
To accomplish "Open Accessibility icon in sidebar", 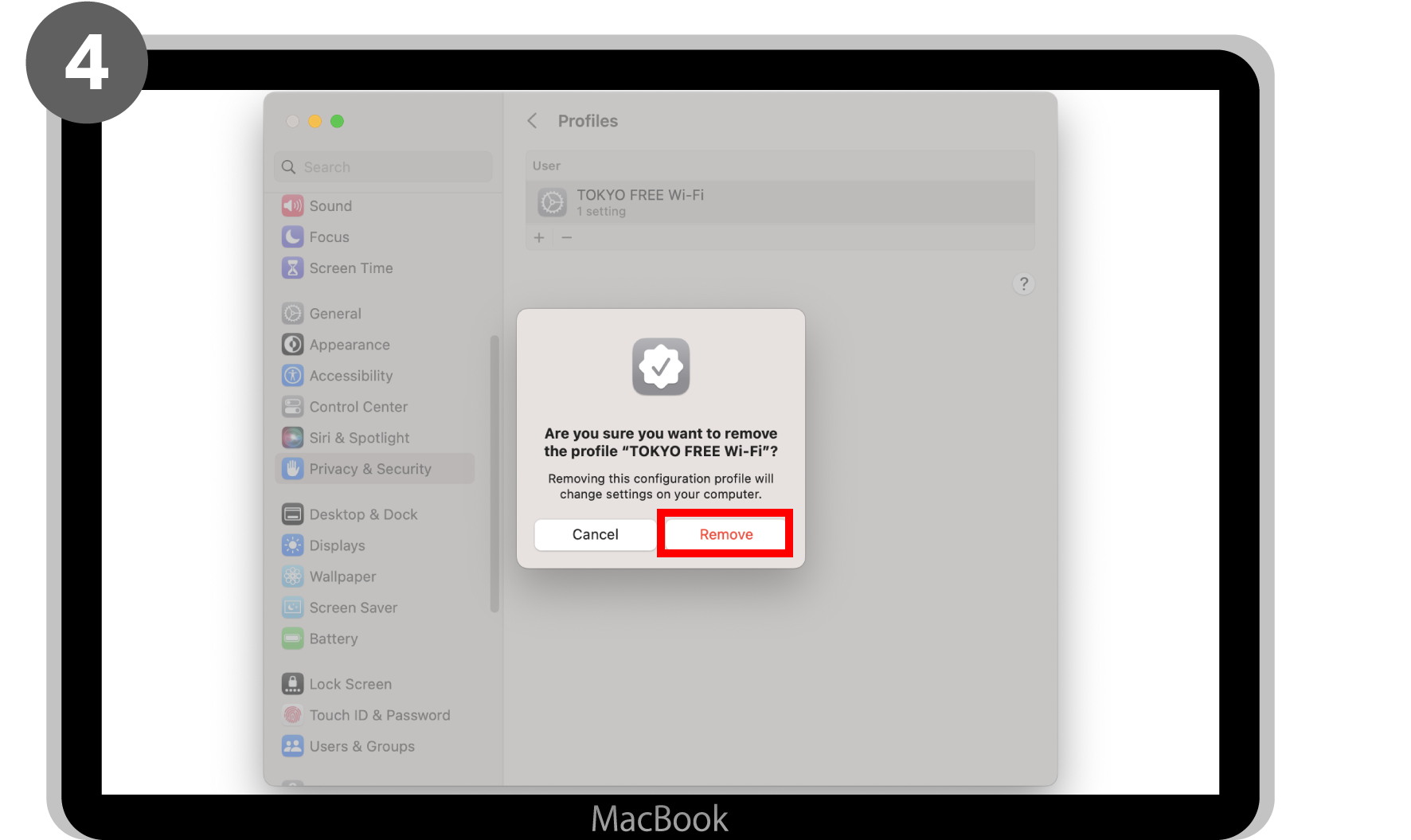I will tap(293, 376).
